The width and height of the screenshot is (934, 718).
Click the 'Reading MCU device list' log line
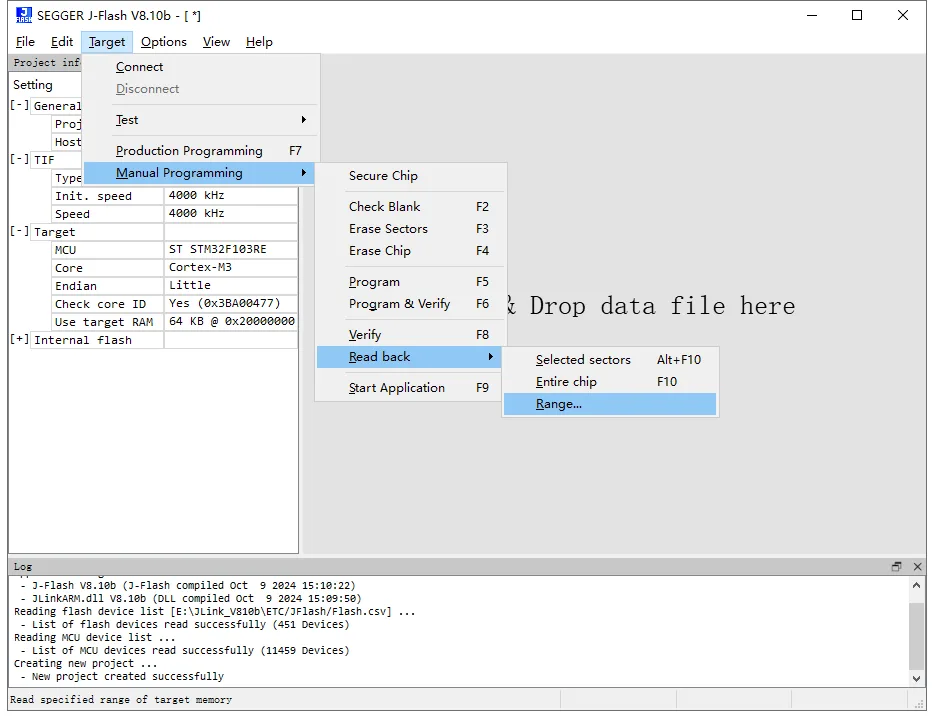(x=95, y=638)
